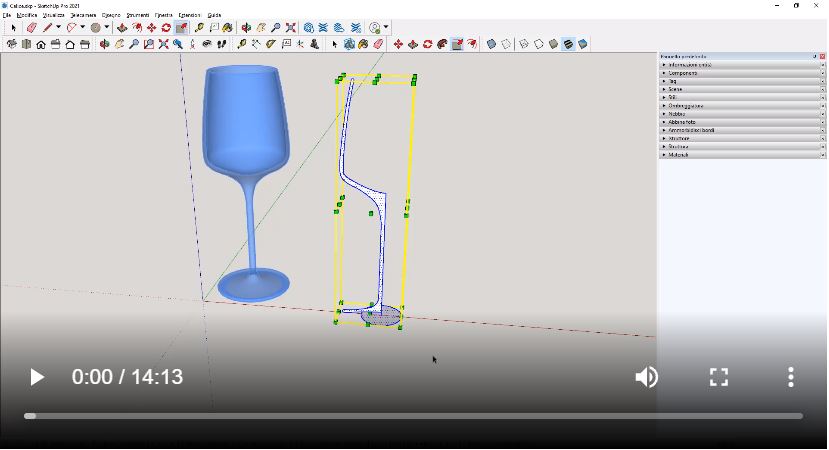
Task: Toggle checkbox on Tag panel row
Action: (x=823, y=81)
